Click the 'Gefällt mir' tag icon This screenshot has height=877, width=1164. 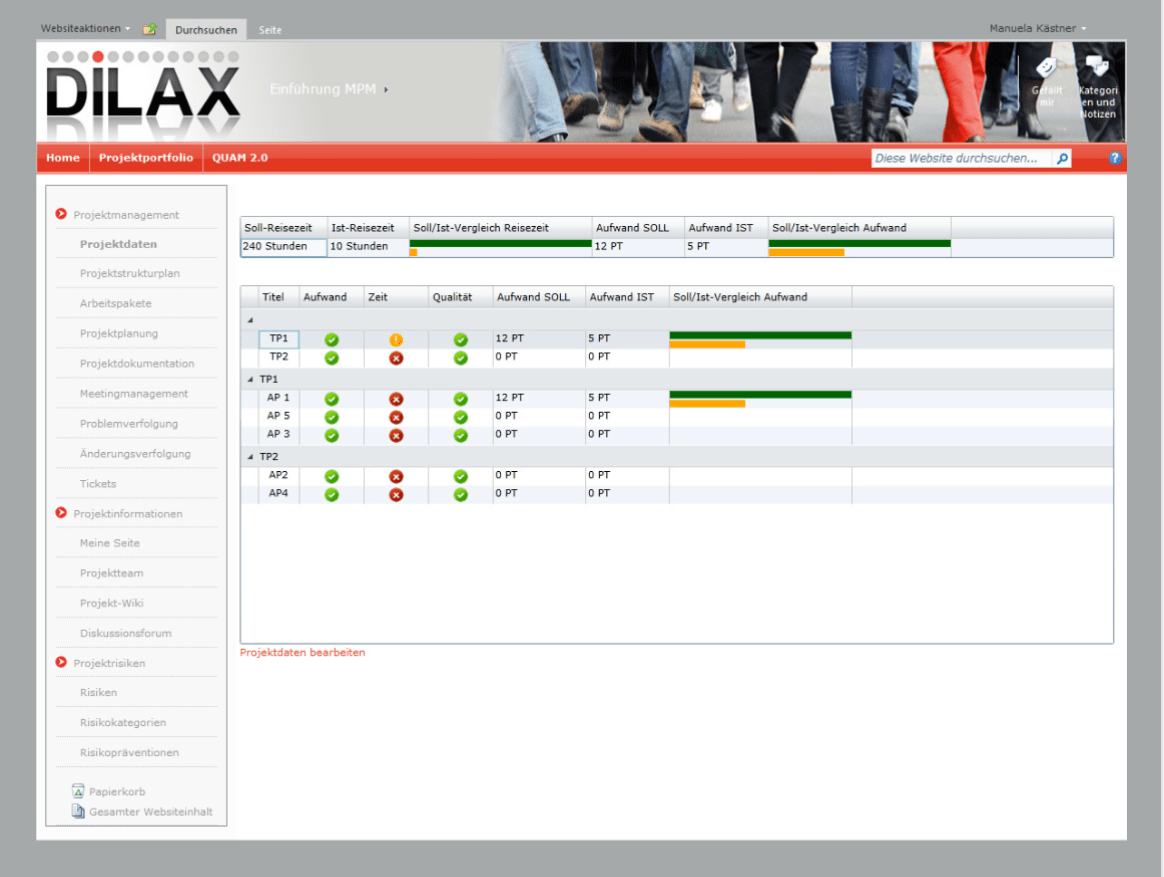click(x=1046, y=68)
